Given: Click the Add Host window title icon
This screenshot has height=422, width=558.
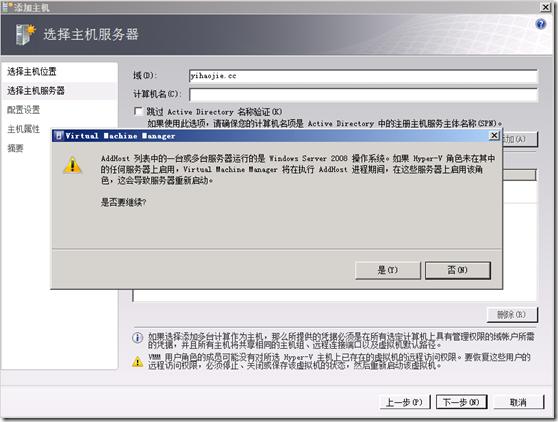Looking at the screenshot, I should [7, 7].
